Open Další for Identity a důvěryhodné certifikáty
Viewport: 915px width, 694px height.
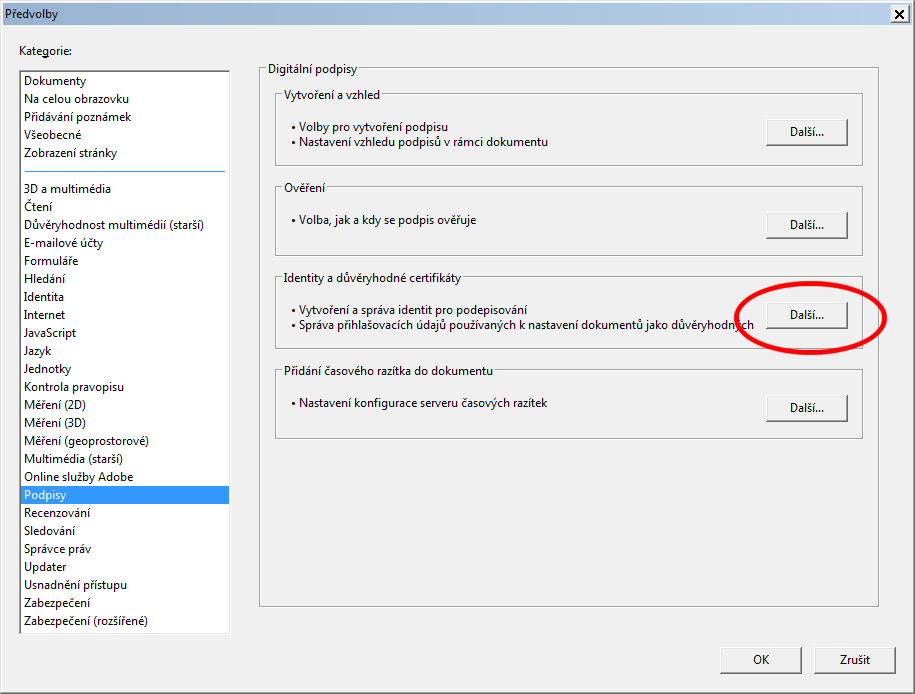tap(806, 315)
